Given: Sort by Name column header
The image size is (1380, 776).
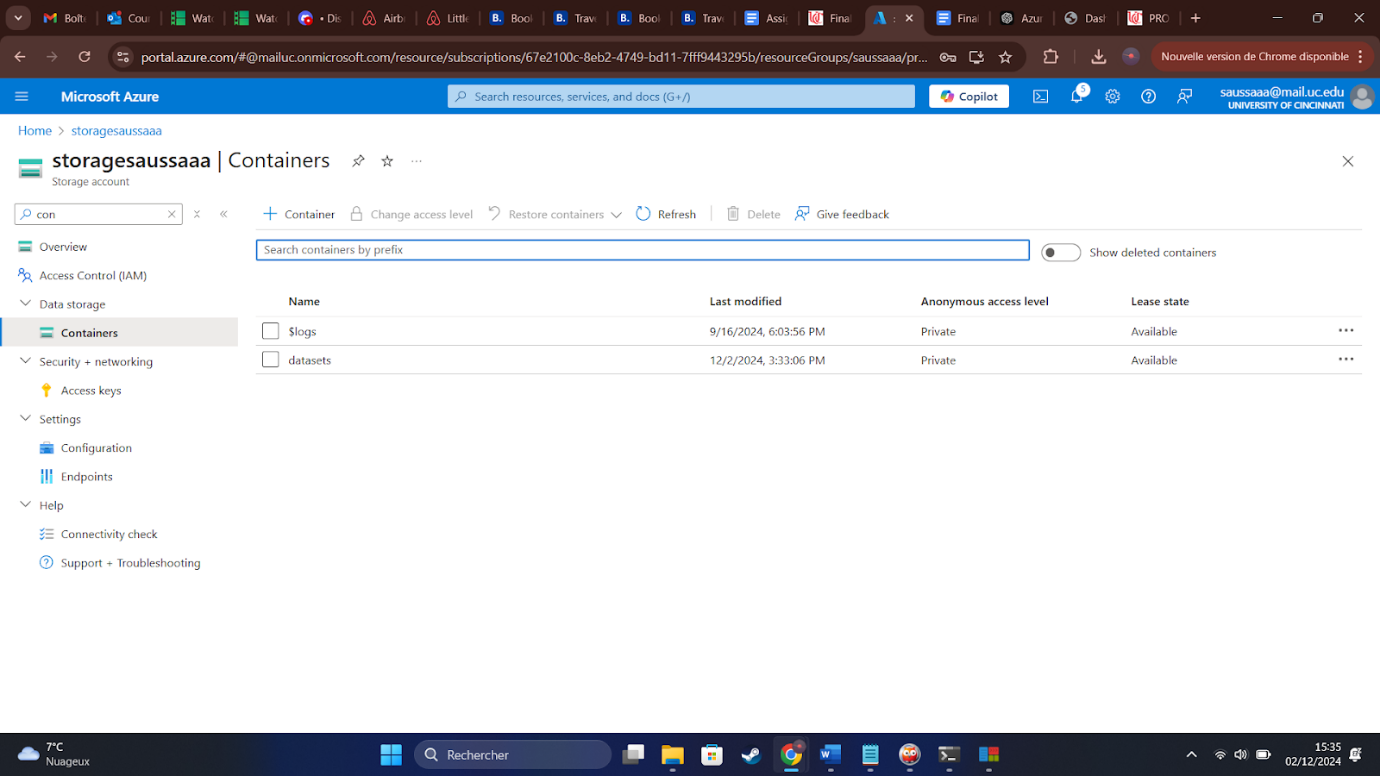Looking at the screenshot, I should 304,301.
